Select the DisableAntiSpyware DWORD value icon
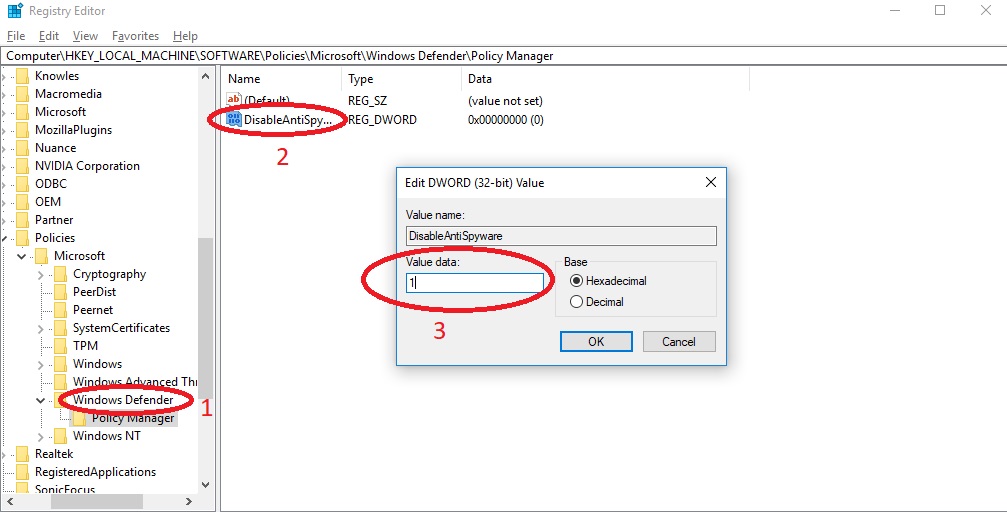 234,120
